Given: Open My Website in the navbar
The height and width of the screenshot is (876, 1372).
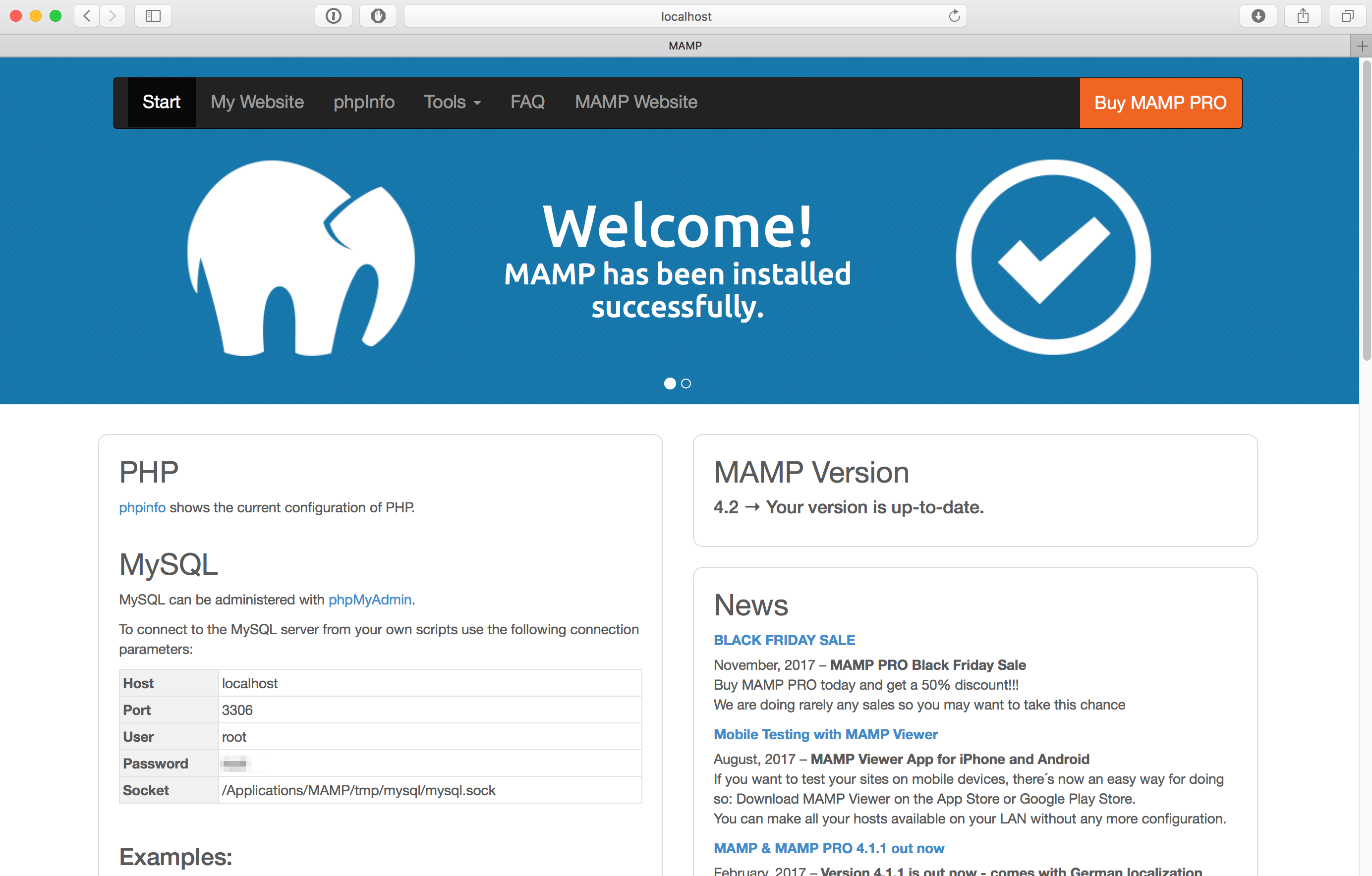Looking at the screenshot, I should 257,102.
